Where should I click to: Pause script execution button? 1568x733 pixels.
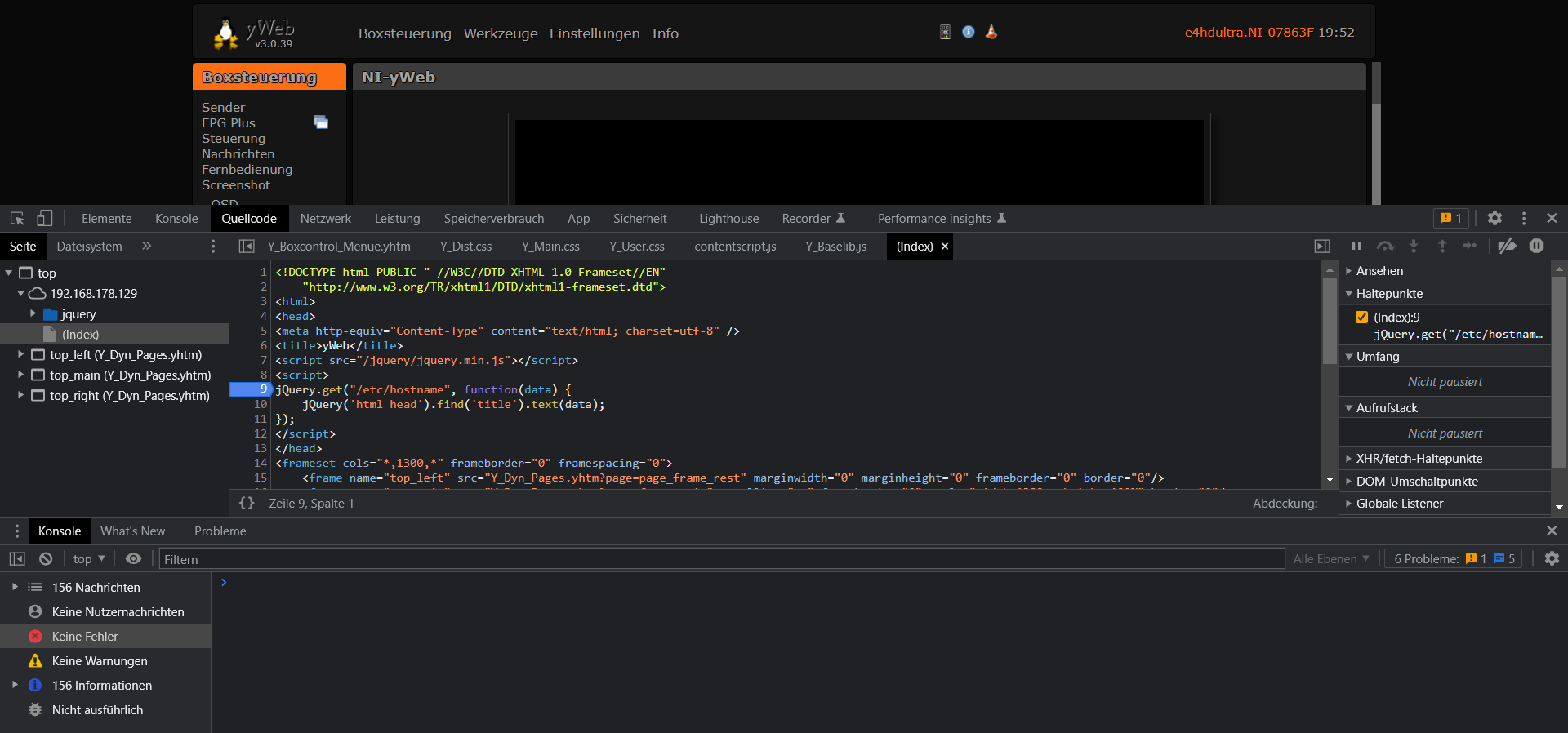coord(1356,247)
